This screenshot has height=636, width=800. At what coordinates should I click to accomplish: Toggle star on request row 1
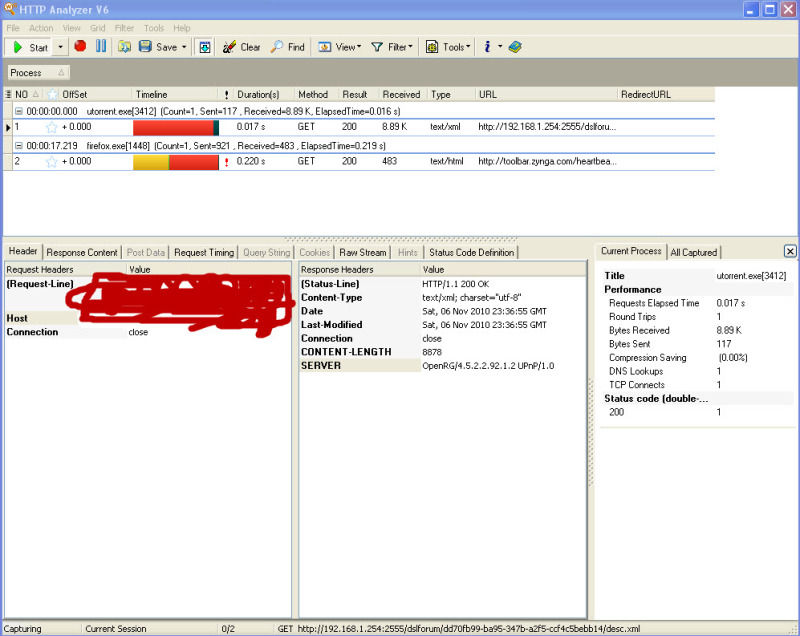pos(51,128)
